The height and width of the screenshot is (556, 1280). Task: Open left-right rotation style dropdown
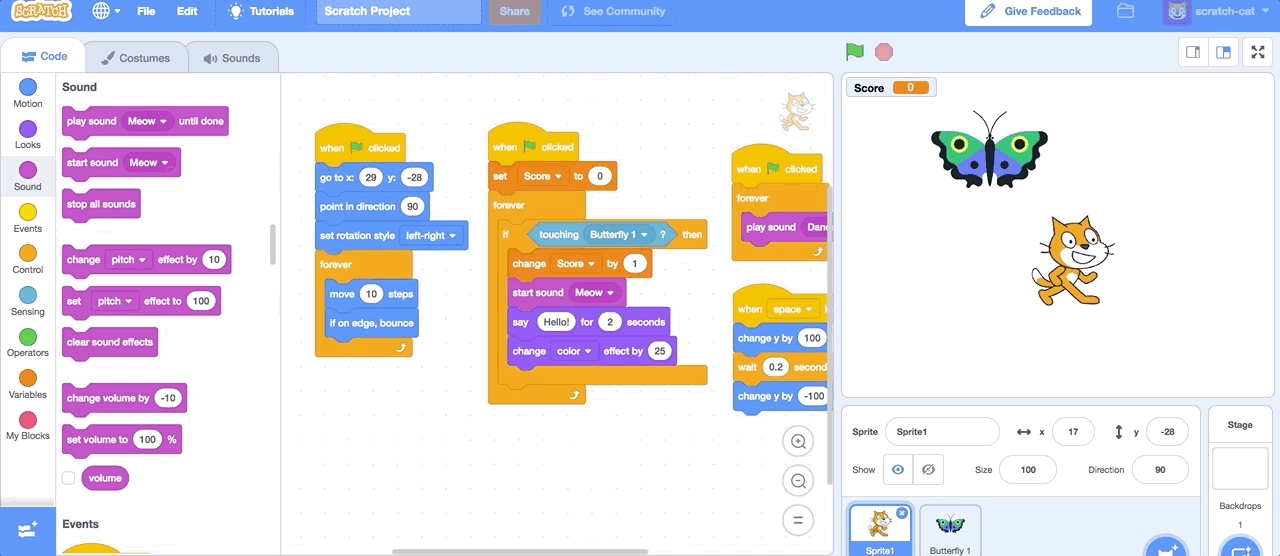coord(430,236)
